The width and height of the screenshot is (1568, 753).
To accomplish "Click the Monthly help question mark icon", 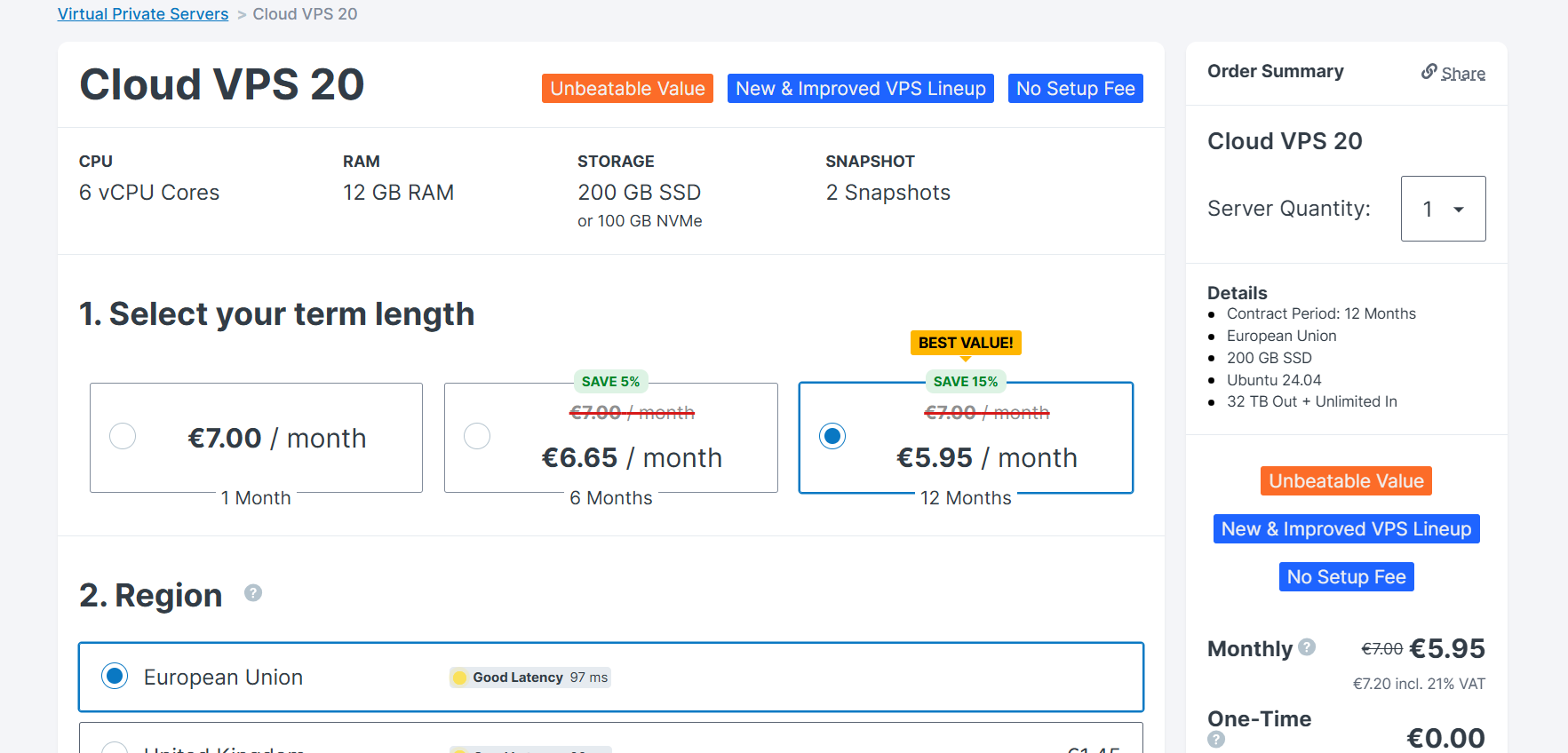I will click(1307, 647).
